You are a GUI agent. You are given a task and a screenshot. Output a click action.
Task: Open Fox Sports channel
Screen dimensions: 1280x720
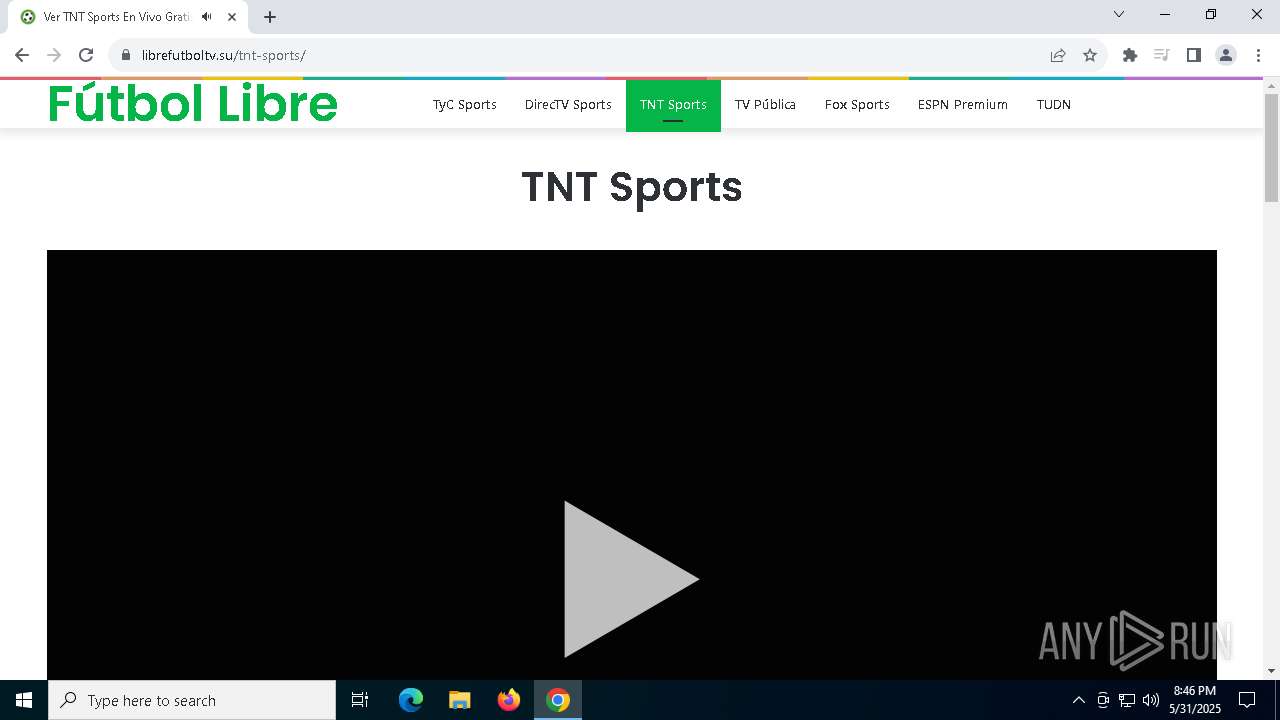pos(857,105)
